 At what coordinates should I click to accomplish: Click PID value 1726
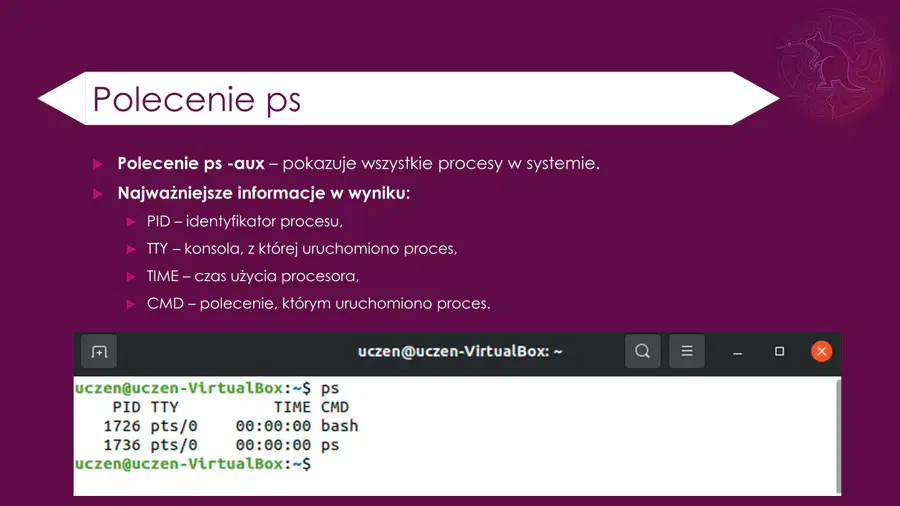[122, 426]
